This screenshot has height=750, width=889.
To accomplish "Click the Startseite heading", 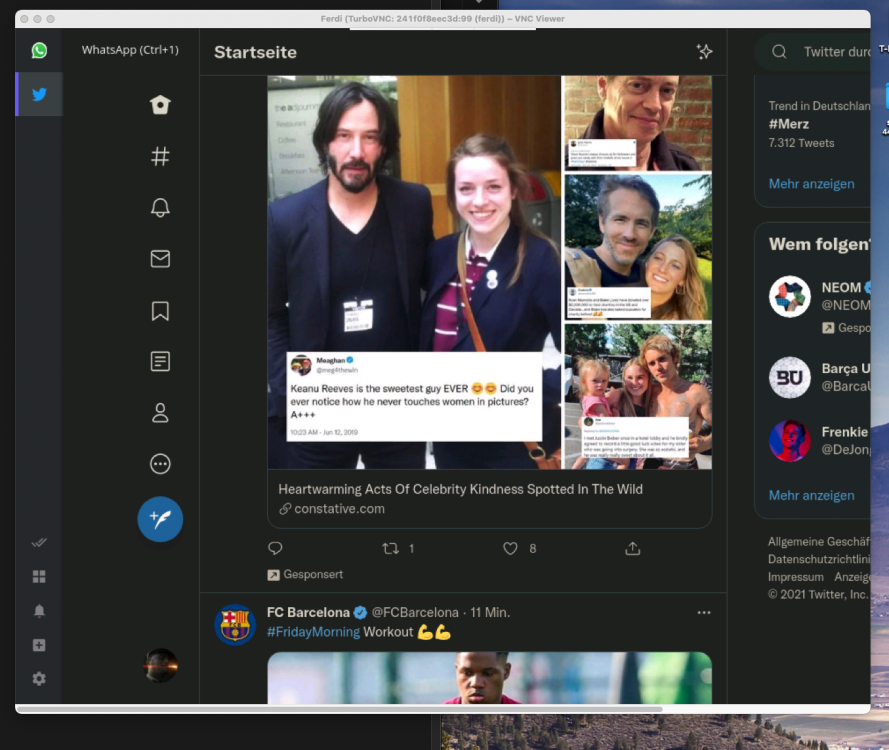I will (x=255, y=52).
